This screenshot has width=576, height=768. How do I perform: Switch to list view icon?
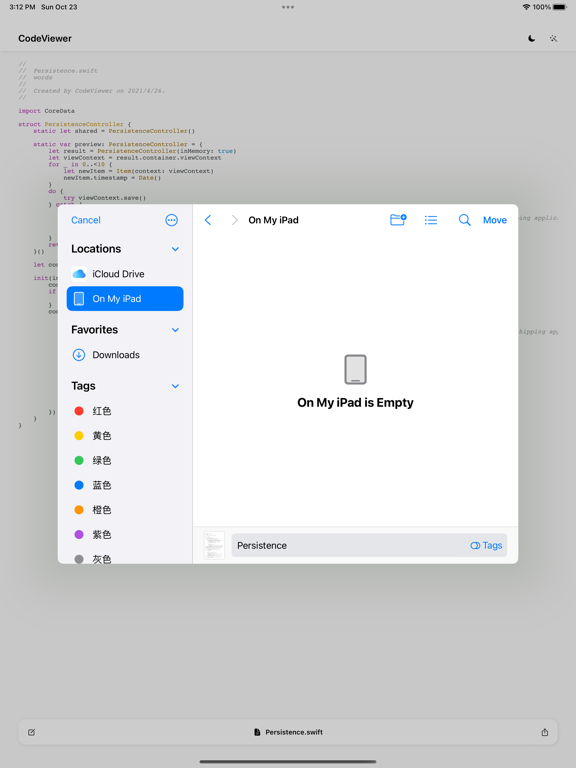tap(431, 220)
